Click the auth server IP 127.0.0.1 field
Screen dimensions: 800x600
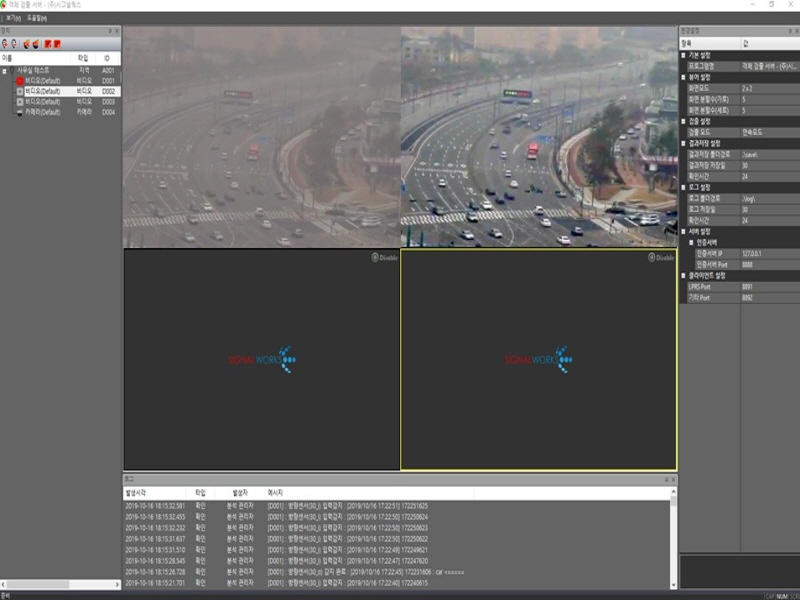click(x=770, y=254)
